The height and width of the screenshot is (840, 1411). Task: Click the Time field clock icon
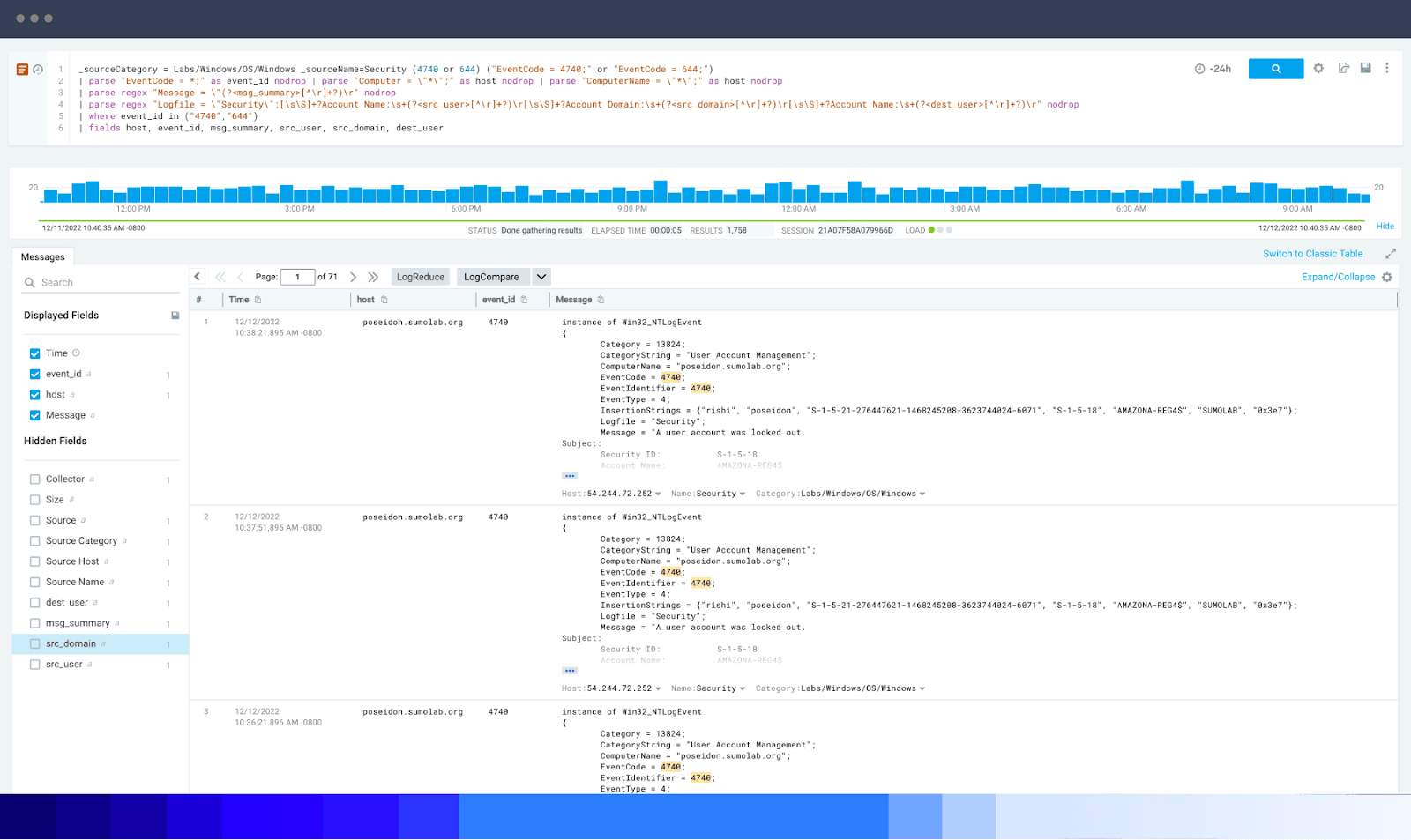[x=76, y=353]
